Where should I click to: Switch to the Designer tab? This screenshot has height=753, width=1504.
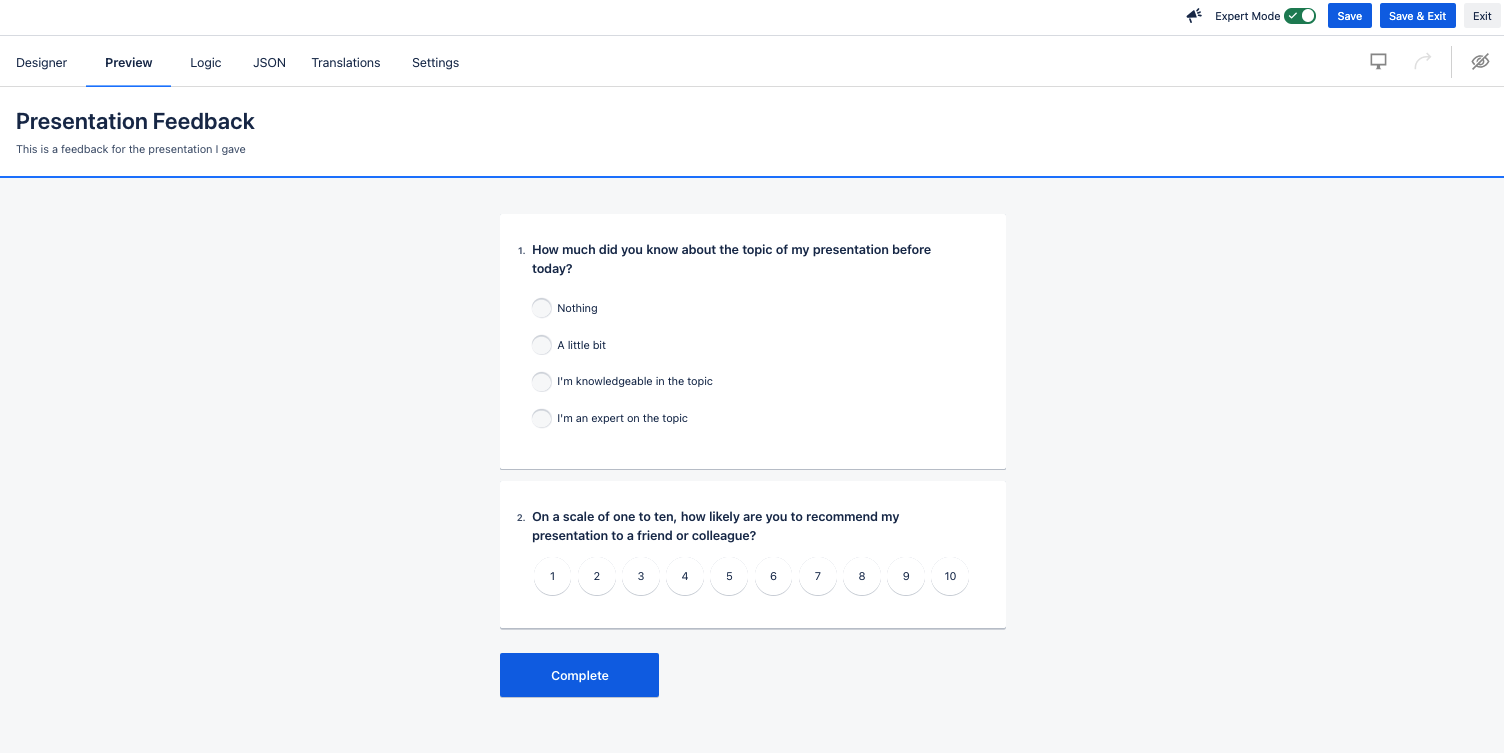click(42, 62)
